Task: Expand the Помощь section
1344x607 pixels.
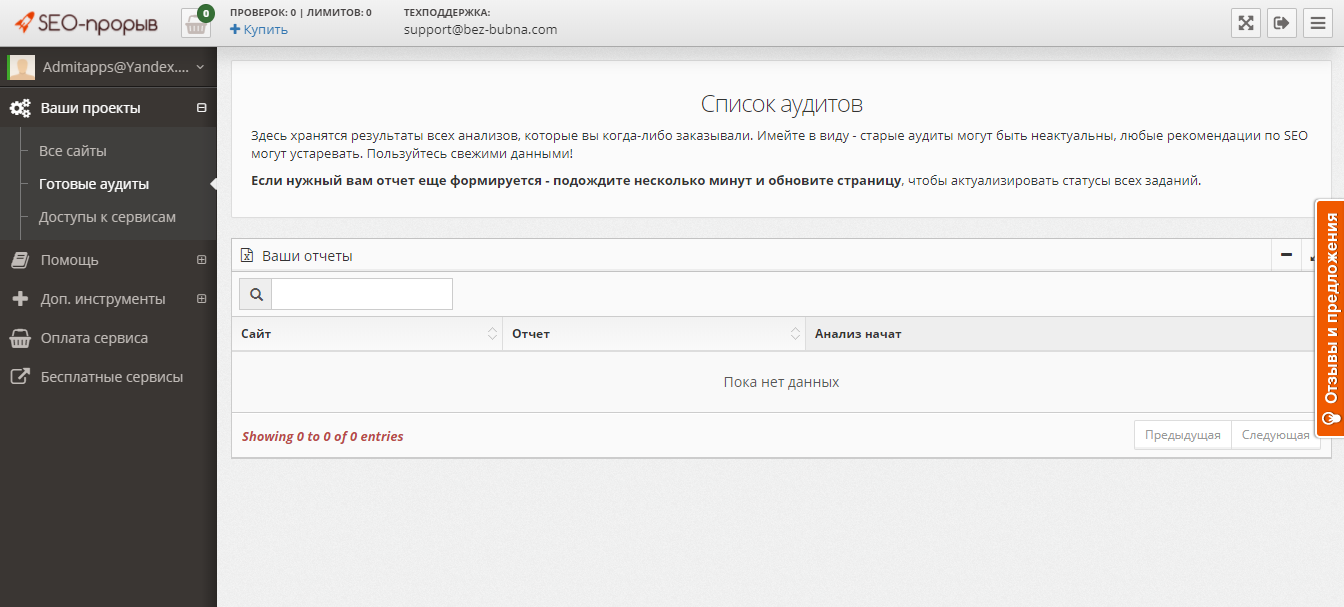Action: [201, 260]
